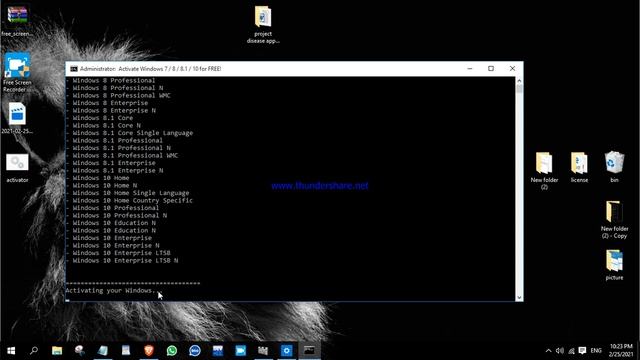Select the license folder icon
This screenshot has width=640, height=360.
(x=579, y=167)
